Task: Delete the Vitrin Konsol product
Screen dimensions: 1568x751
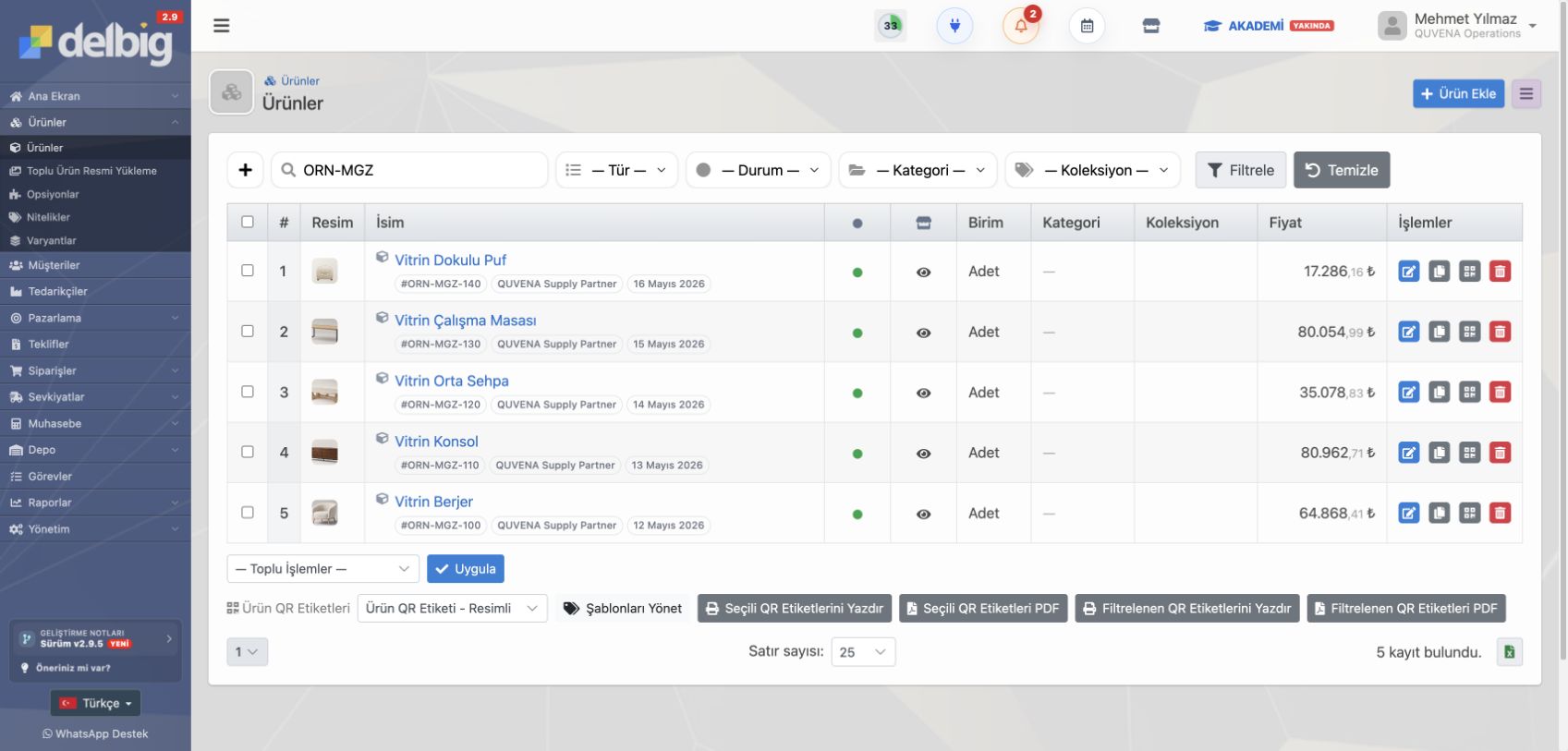Action: [x=1500, y=453]
